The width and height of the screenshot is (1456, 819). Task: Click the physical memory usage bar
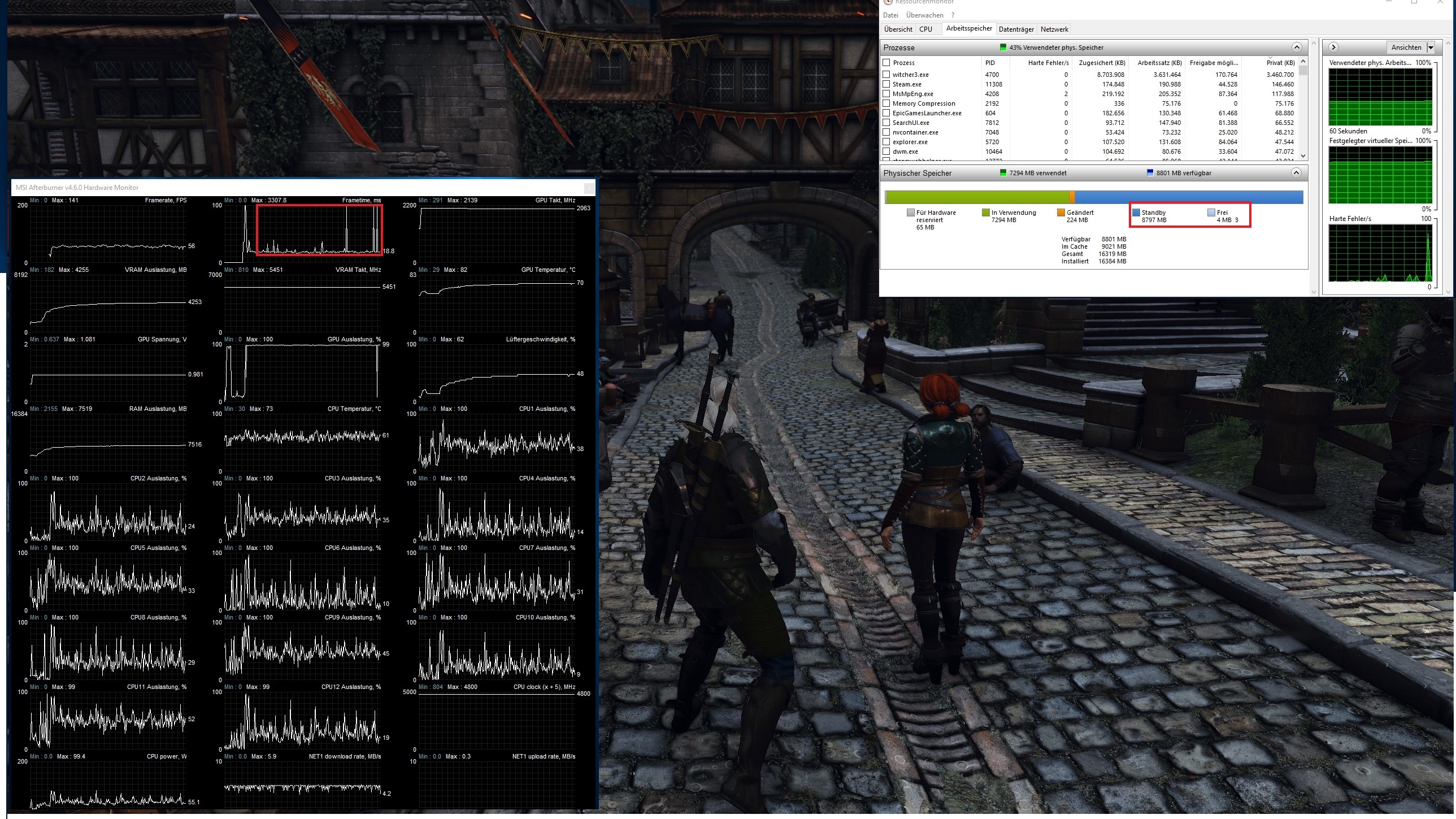[1093, 197]
